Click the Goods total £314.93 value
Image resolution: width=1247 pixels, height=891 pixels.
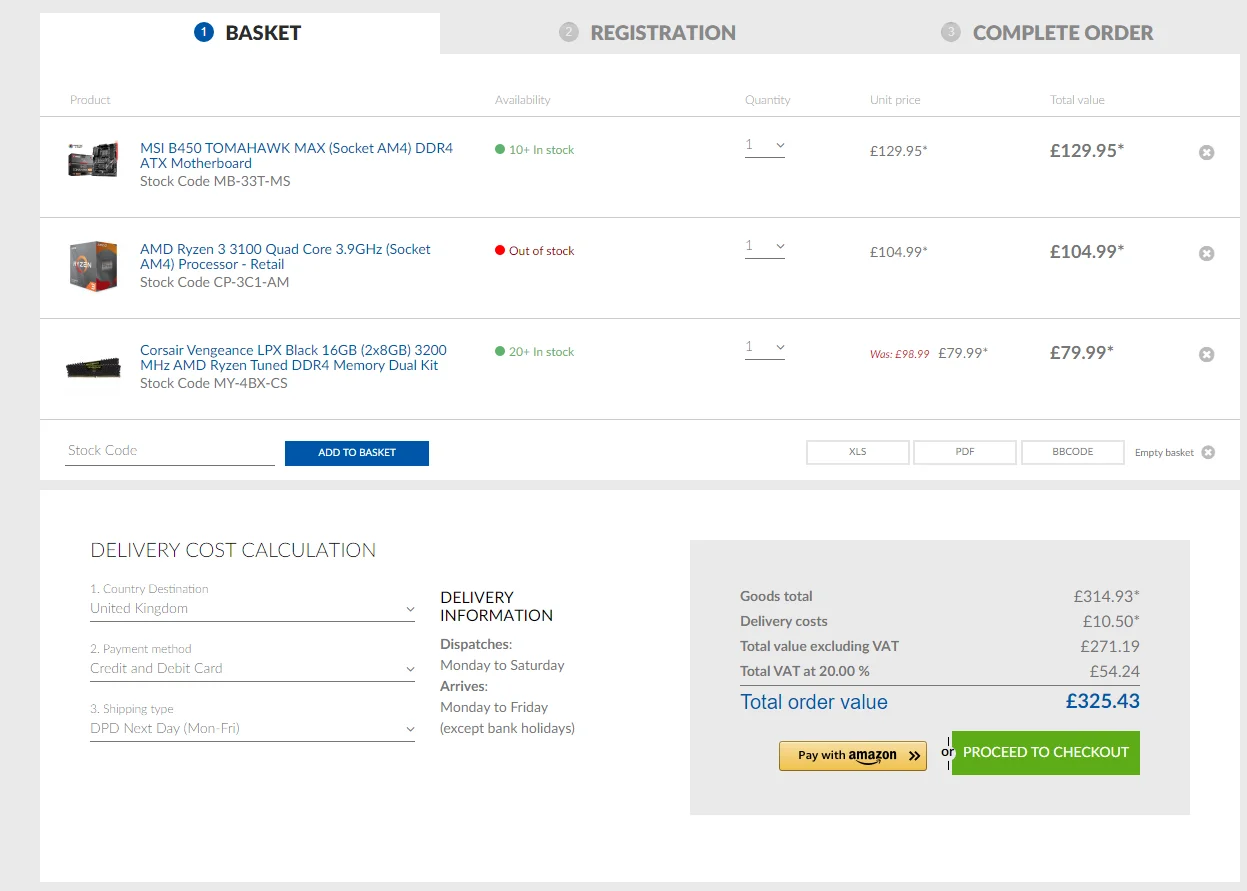[1107, 597]
